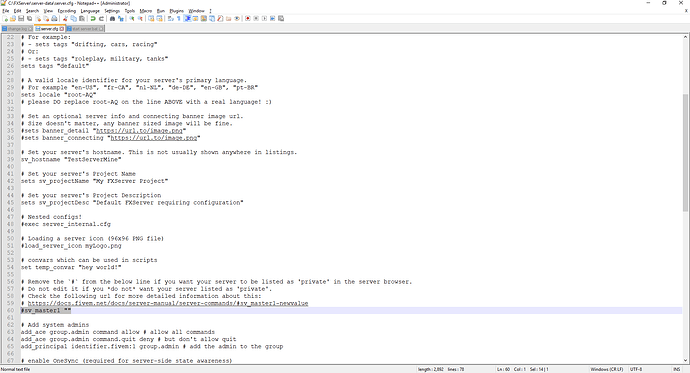Open the File menu

6,11
